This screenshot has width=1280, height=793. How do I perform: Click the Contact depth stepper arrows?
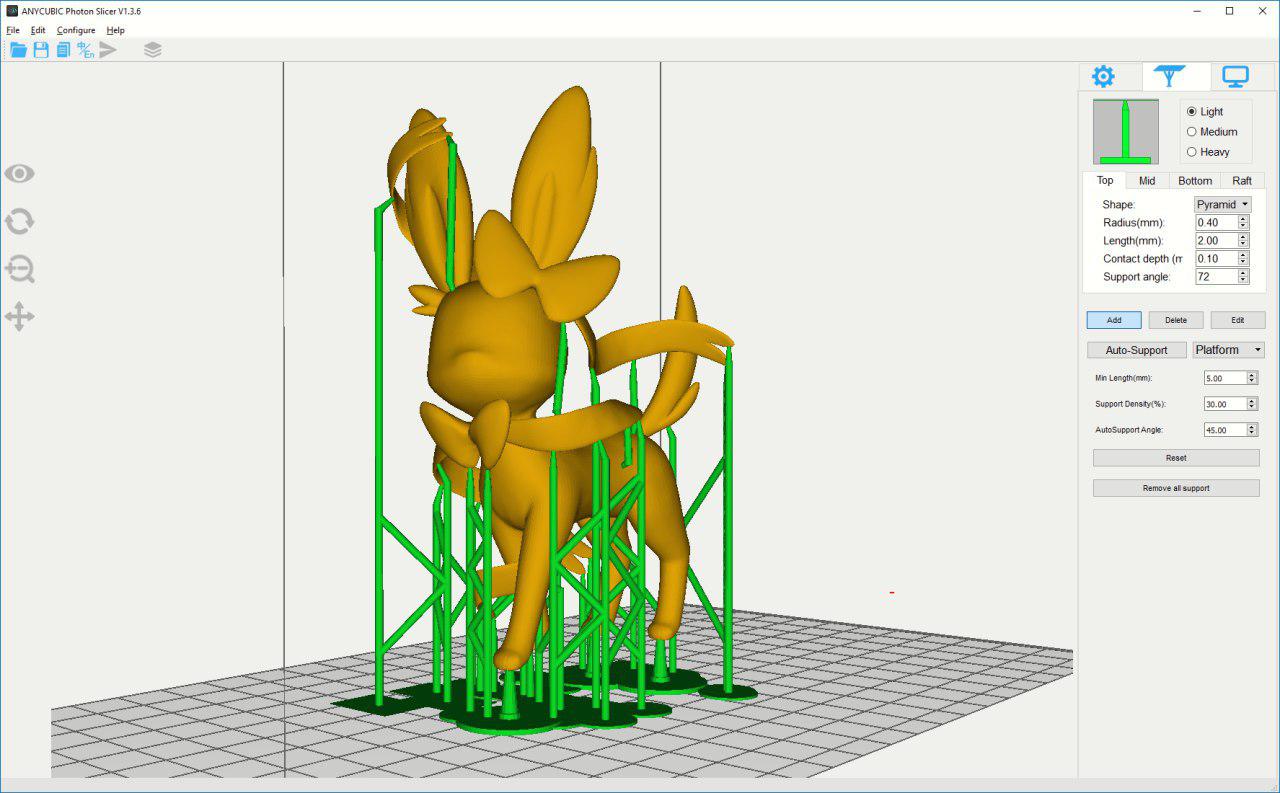point(1243,258)
